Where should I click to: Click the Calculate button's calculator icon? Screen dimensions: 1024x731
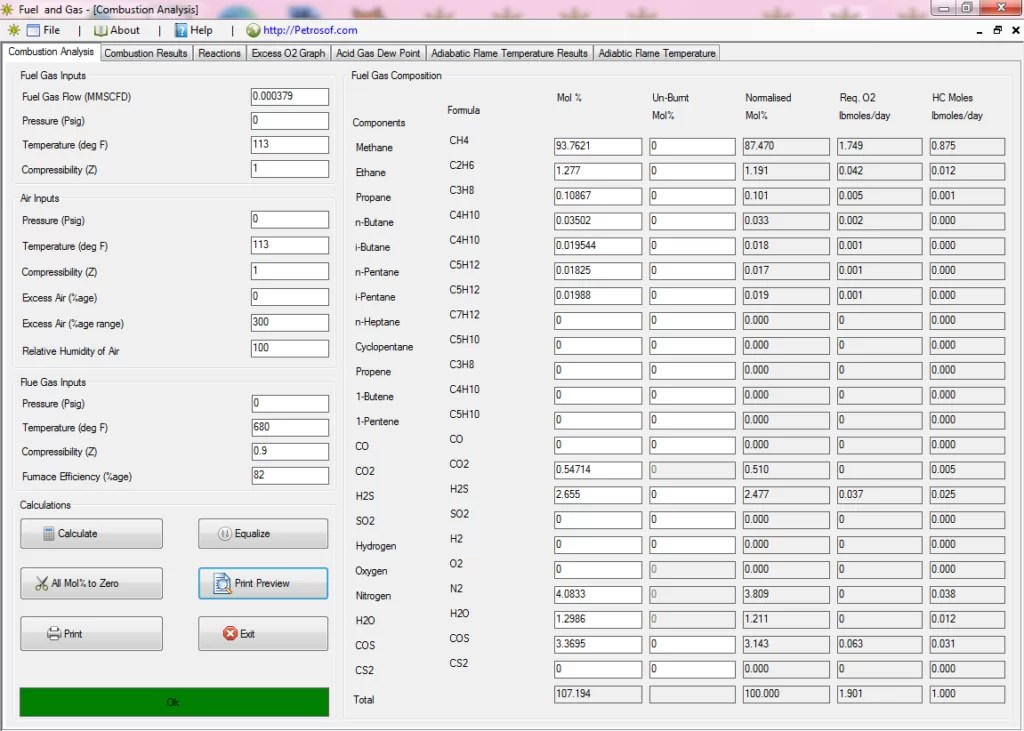[x=48, y=533]
